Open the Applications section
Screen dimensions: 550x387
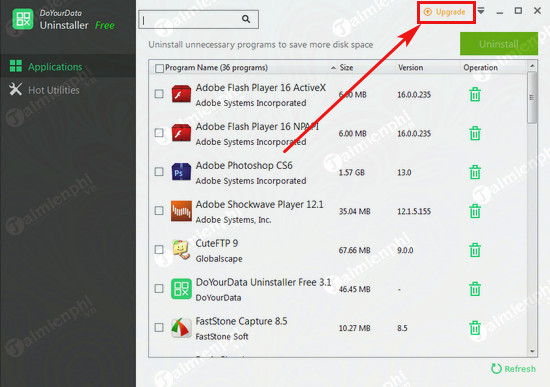pyautogui.click(x=68, y=66)
